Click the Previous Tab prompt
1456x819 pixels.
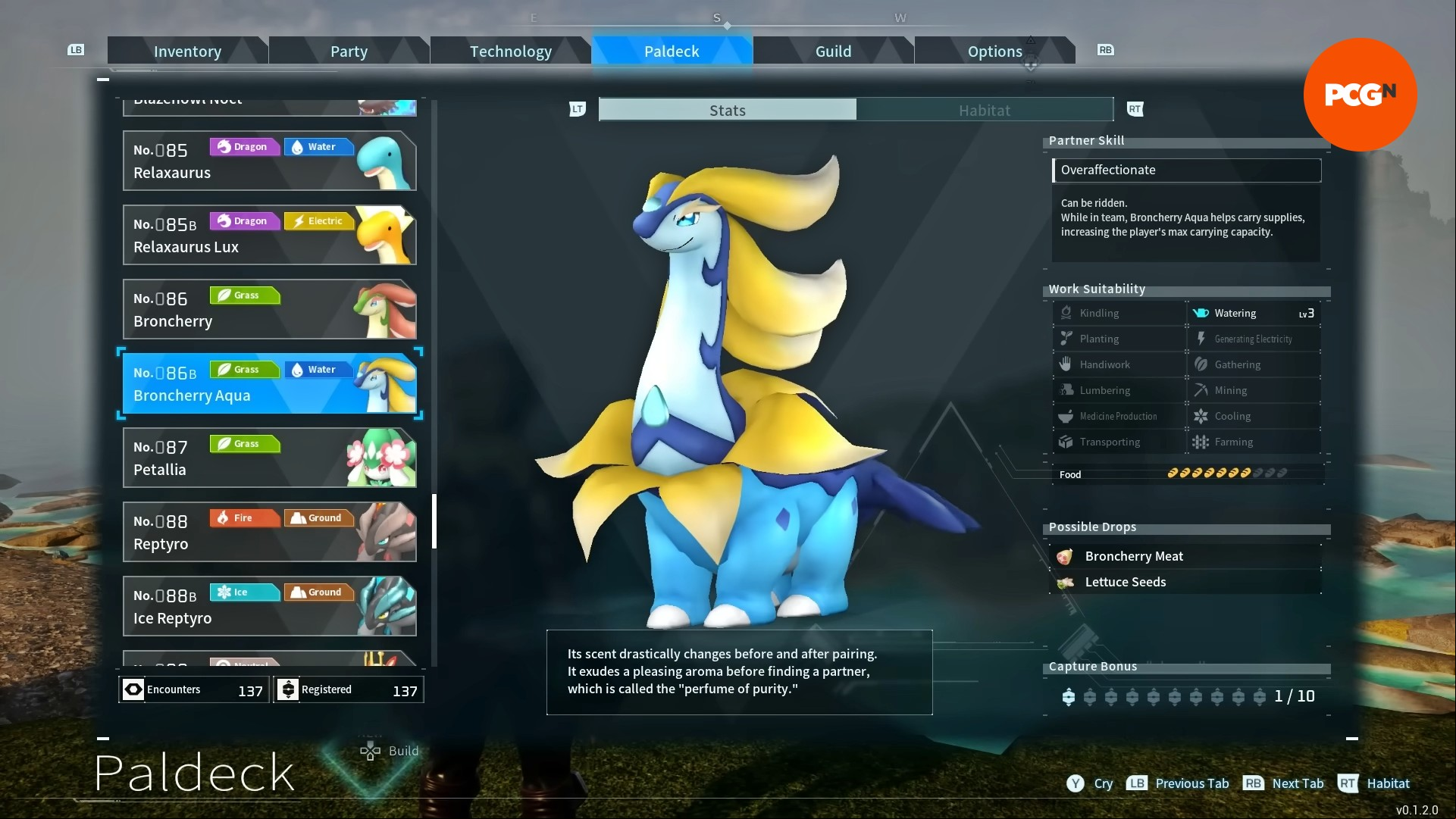click(1177, 783)
